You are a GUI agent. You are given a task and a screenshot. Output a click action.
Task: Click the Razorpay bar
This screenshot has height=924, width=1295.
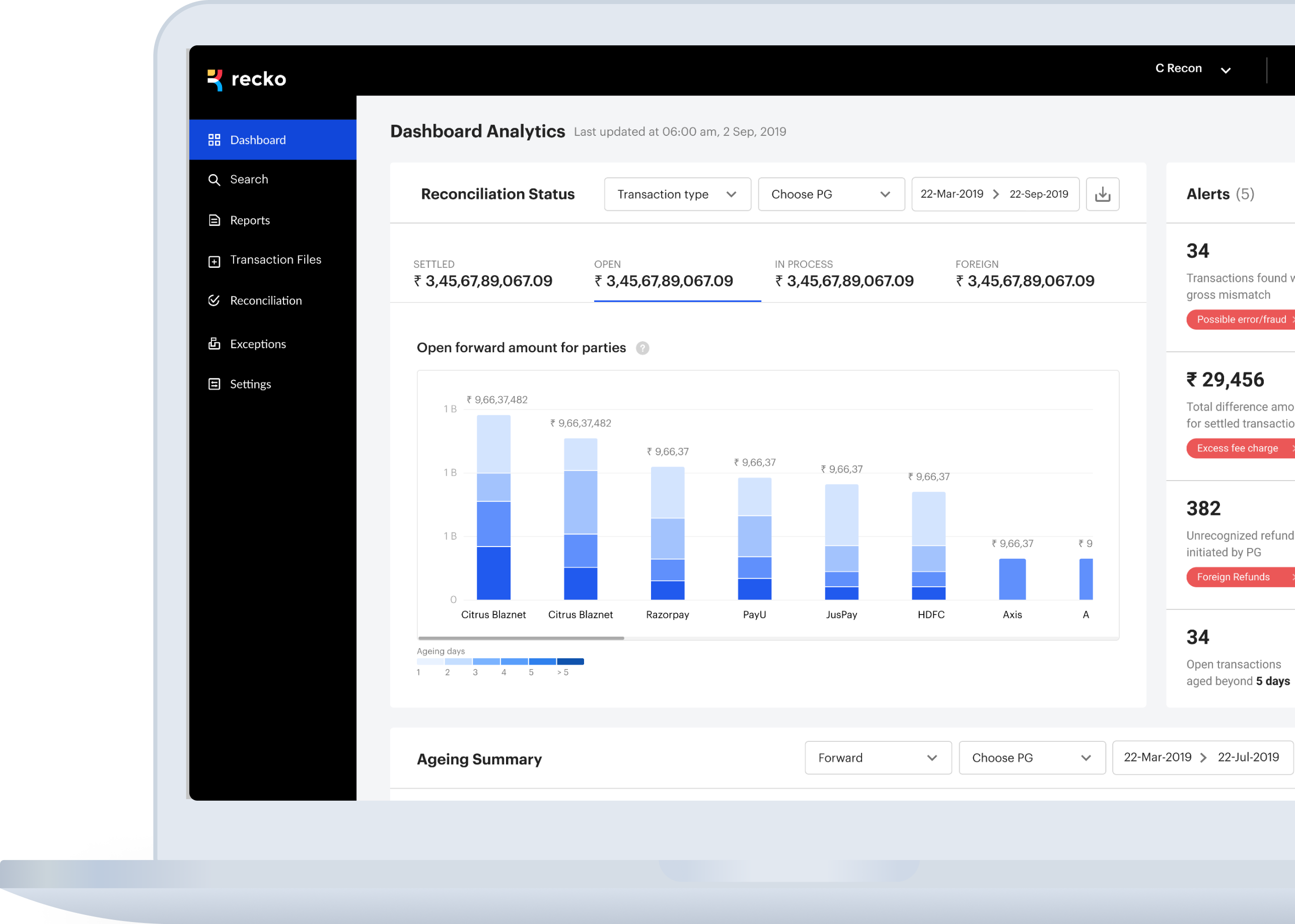(667, 533)
